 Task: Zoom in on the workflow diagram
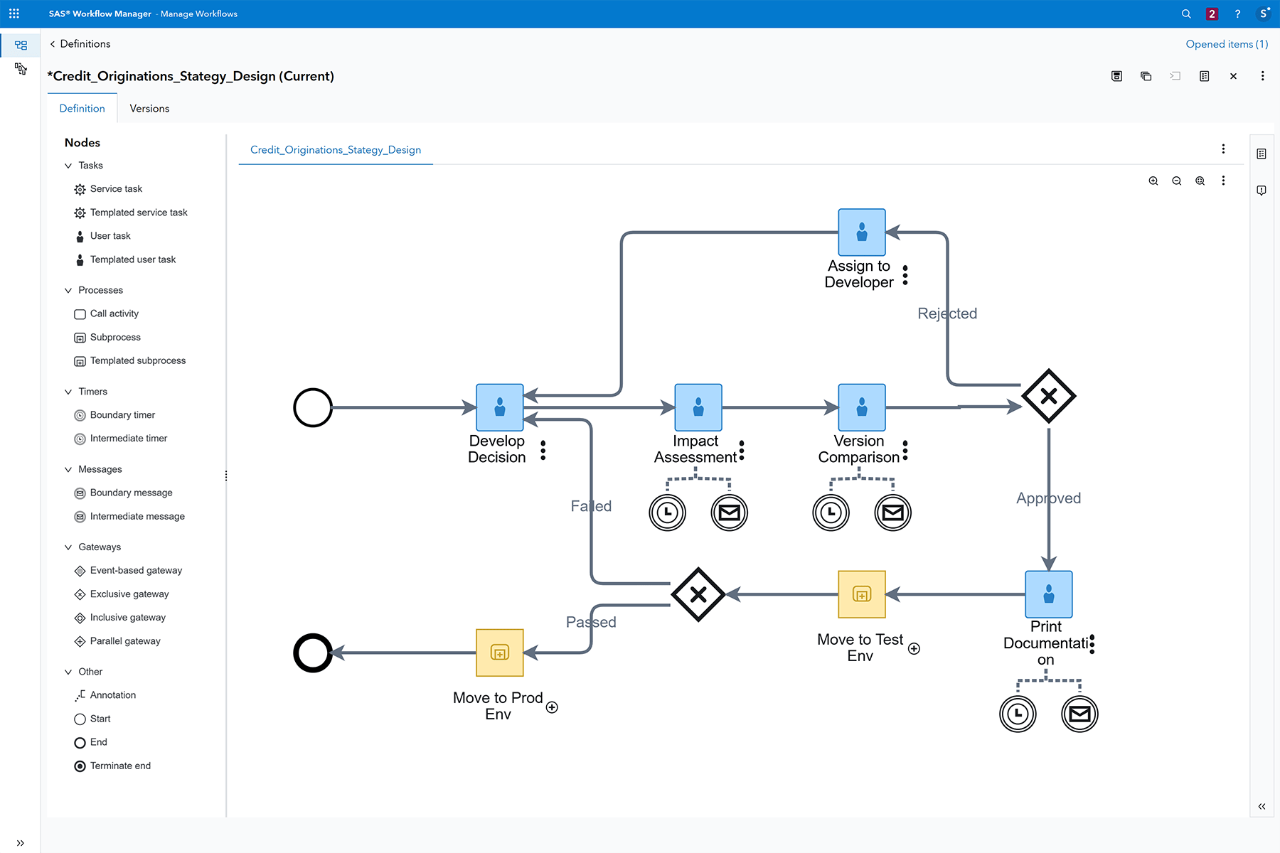pos(1153,180)
